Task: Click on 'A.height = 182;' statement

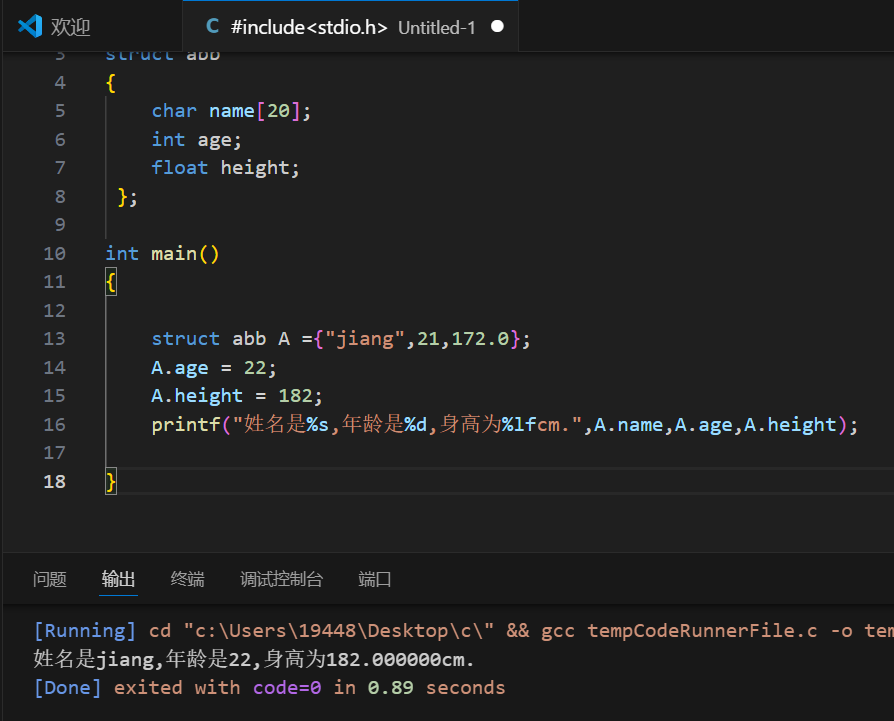Action: pyautogui.click(x=237, y=396)
